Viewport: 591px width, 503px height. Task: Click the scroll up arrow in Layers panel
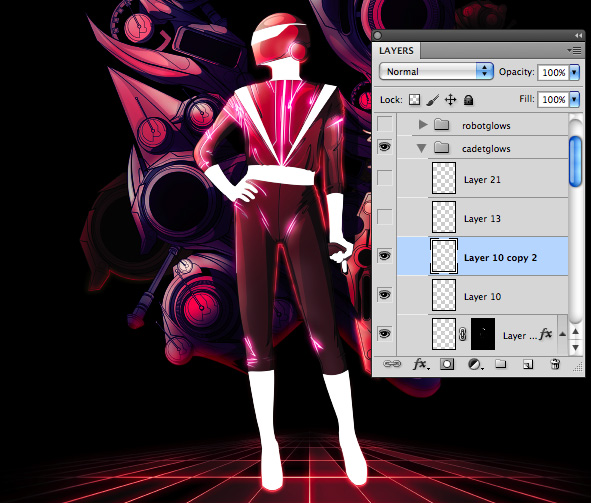point(576,332)
